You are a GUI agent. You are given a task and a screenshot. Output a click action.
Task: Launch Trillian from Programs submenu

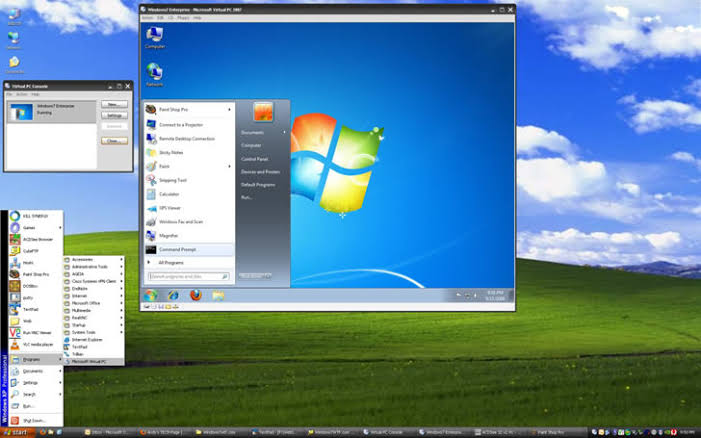tap(93, 354)
